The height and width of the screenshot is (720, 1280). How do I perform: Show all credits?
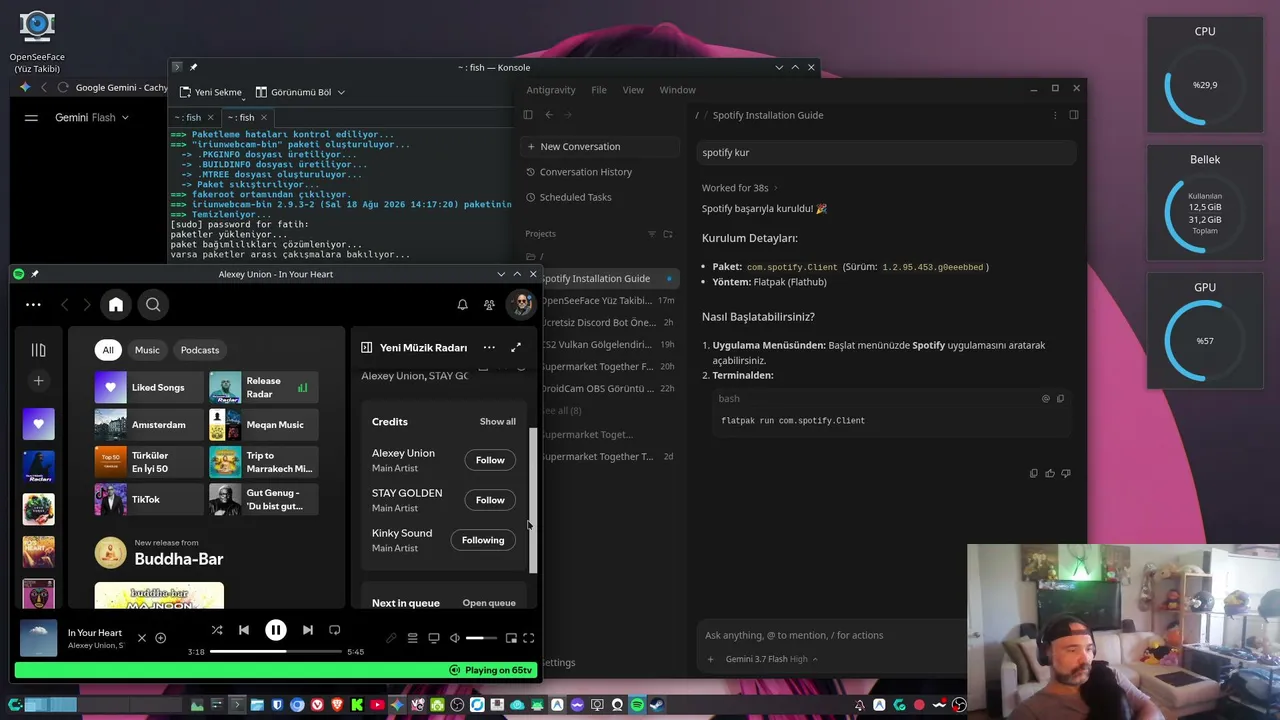(498, 422)
